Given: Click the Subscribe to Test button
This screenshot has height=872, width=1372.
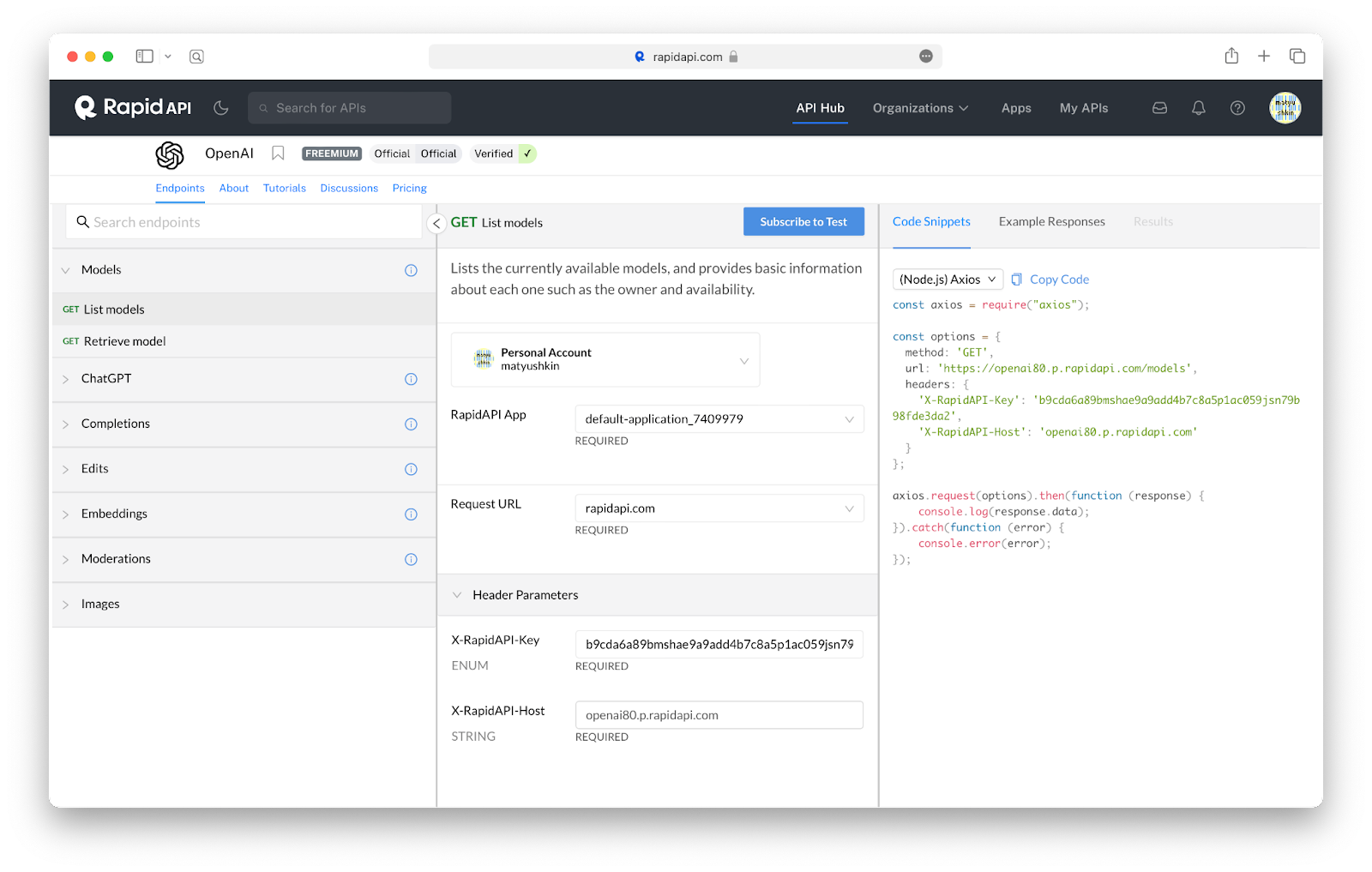Looking at the screenshot, I should pyautogui.click(x=803, y=221).
